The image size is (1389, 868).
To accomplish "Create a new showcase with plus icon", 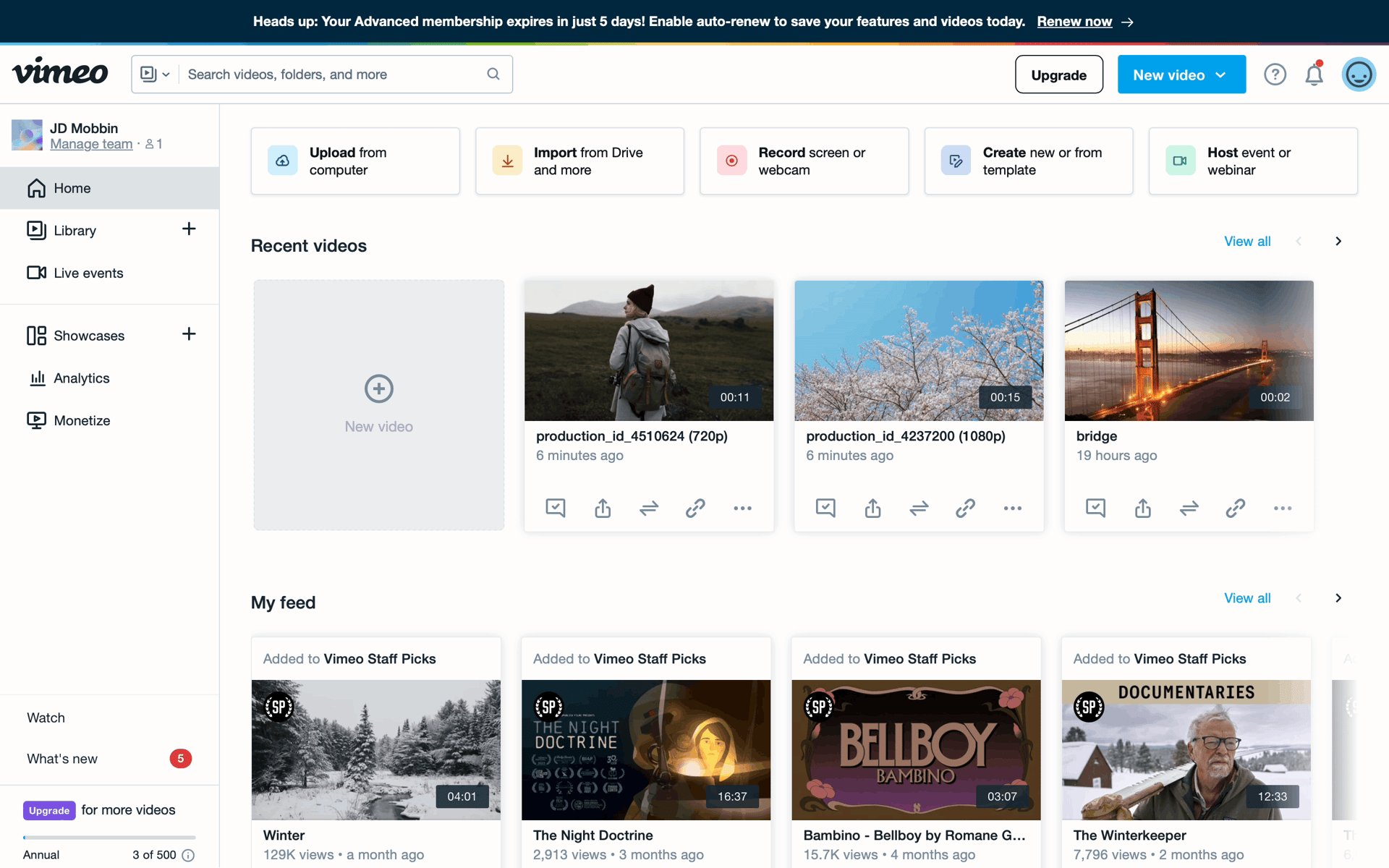I will click(189, 334).
